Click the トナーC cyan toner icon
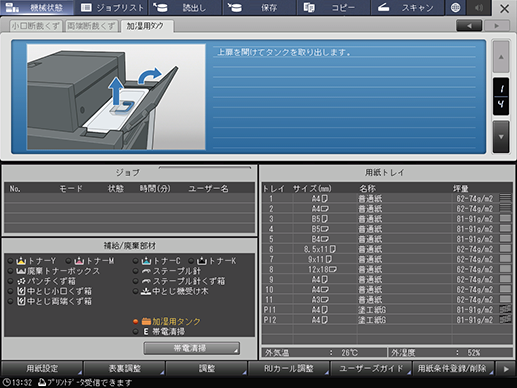The width and height of the screenshot is (517, 388). coord(147,261)
